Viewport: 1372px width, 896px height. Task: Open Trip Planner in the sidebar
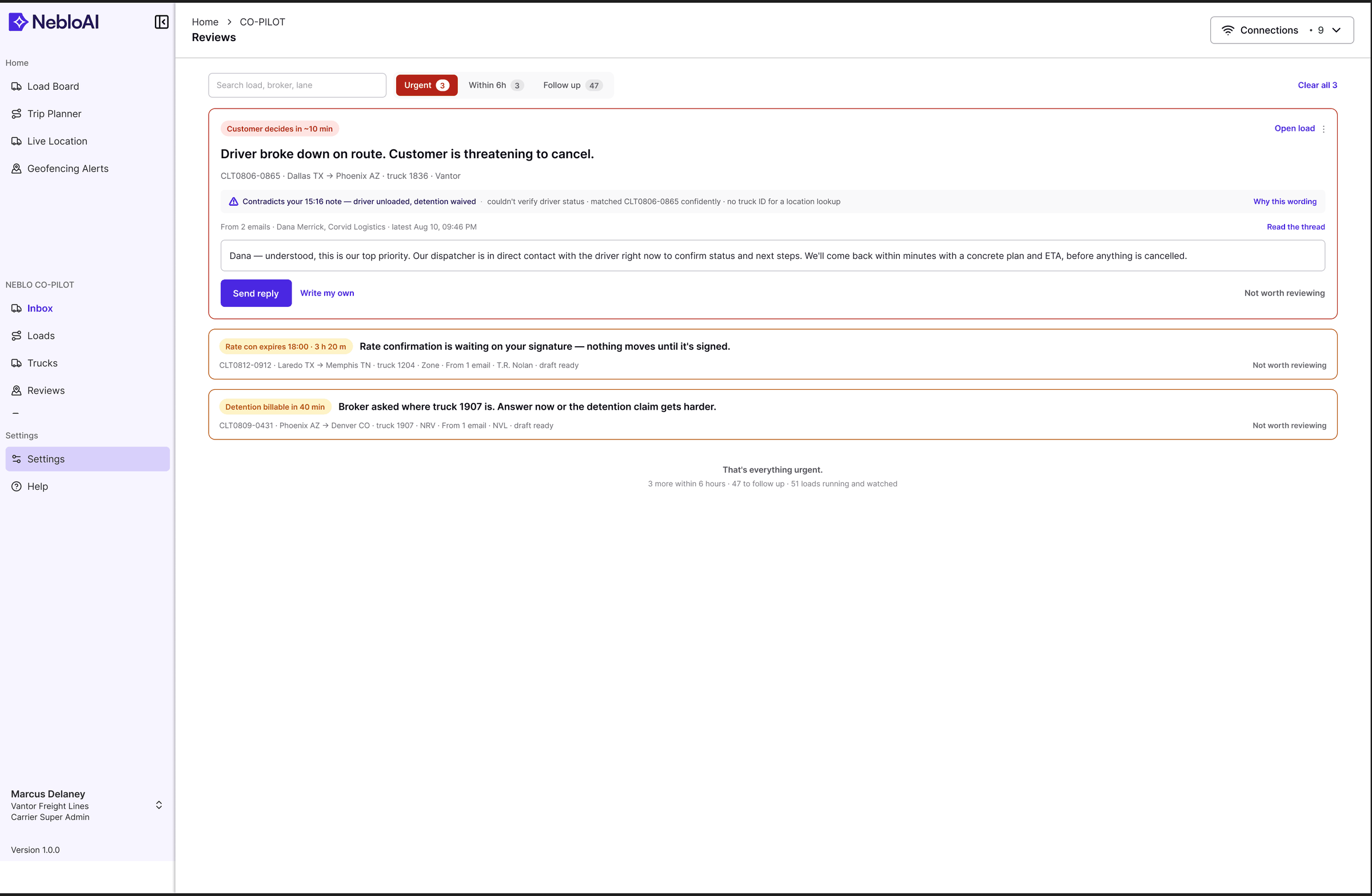coord(87,114)
